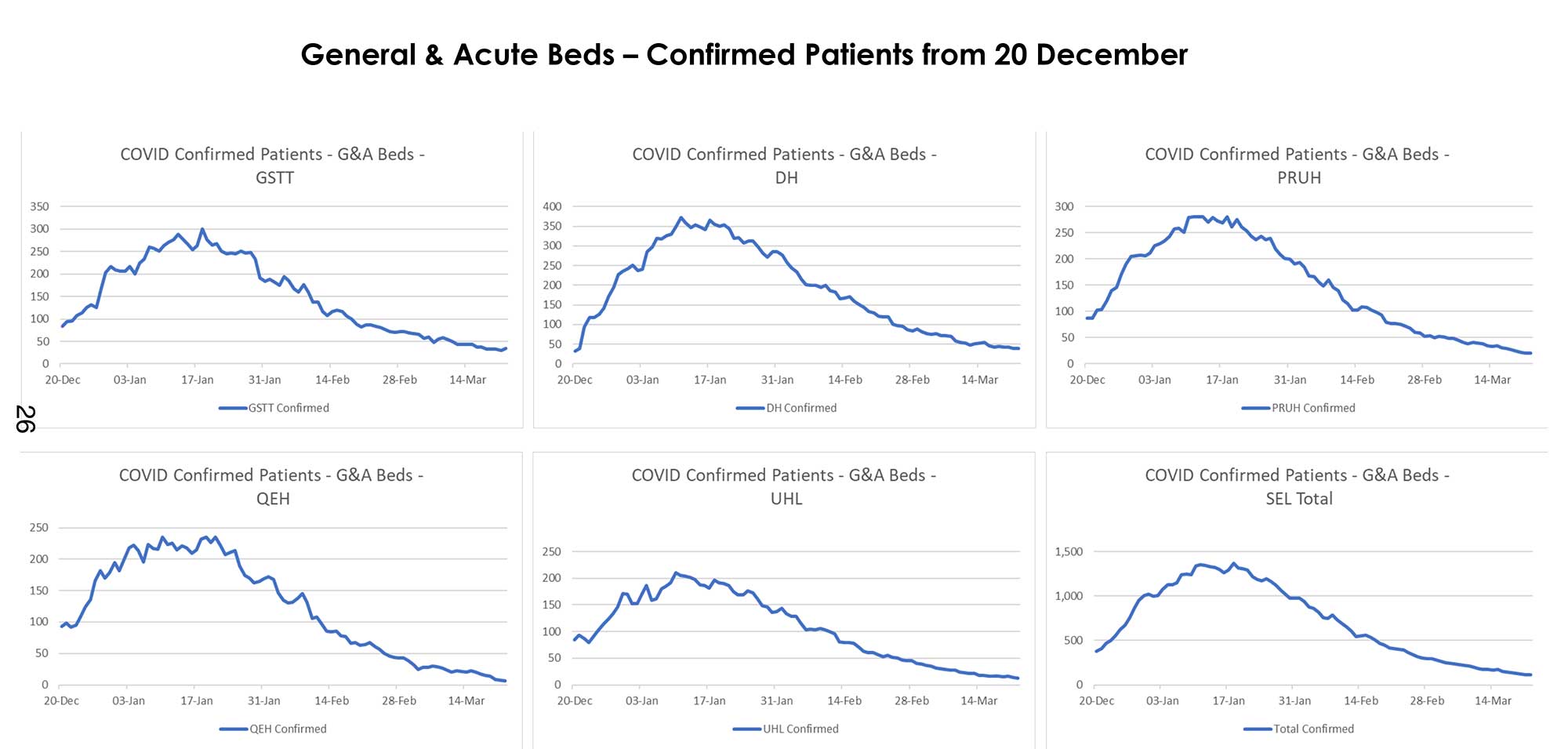Click the blue GSTT Confirmed legend line
Image resolution: width=1568 pixels, height=749 pixels.
(233, 408)
